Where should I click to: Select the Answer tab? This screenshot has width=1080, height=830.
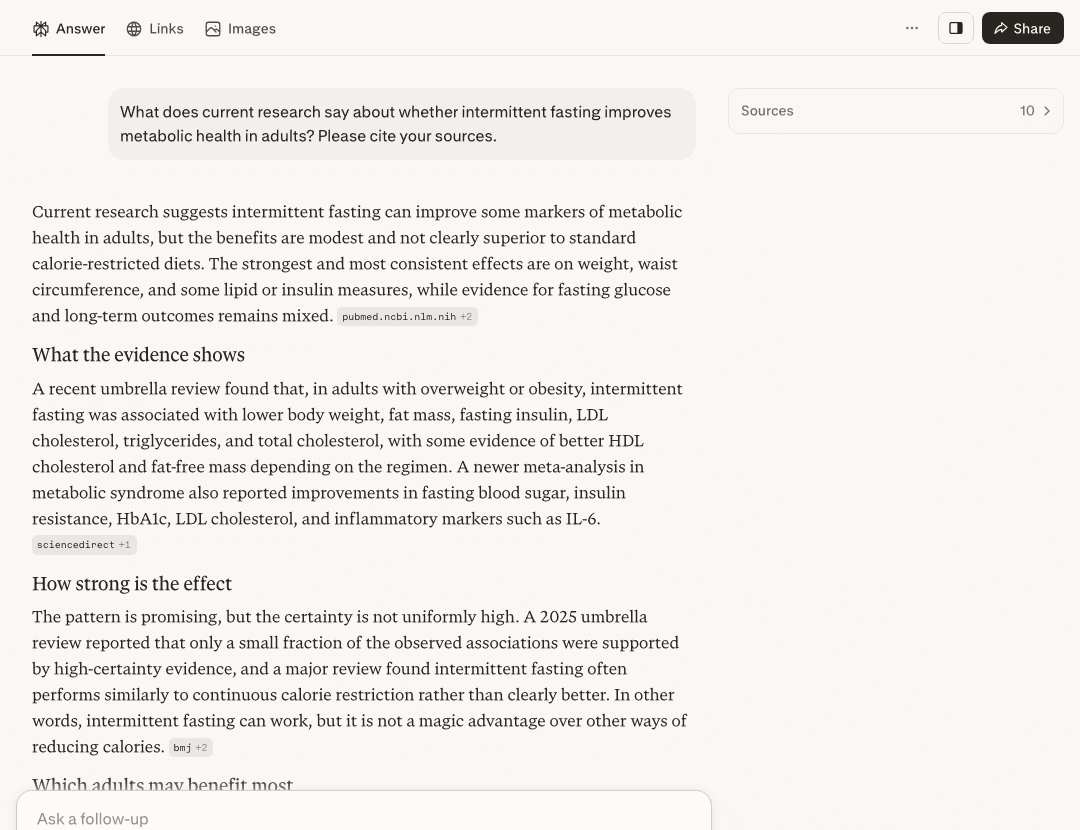[x=69, y=29]
